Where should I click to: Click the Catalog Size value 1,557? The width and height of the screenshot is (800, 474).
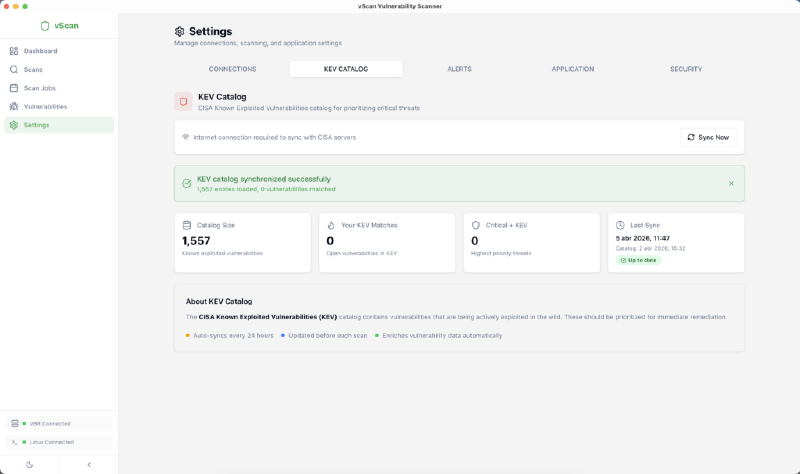click(196, 241)
